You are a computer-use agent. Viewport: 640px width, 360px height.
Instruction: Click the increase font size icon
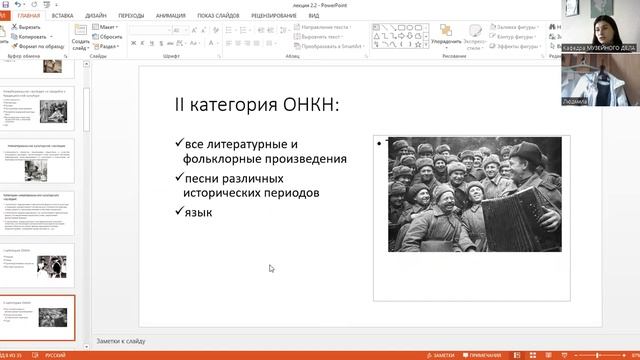tap(194, 30)
